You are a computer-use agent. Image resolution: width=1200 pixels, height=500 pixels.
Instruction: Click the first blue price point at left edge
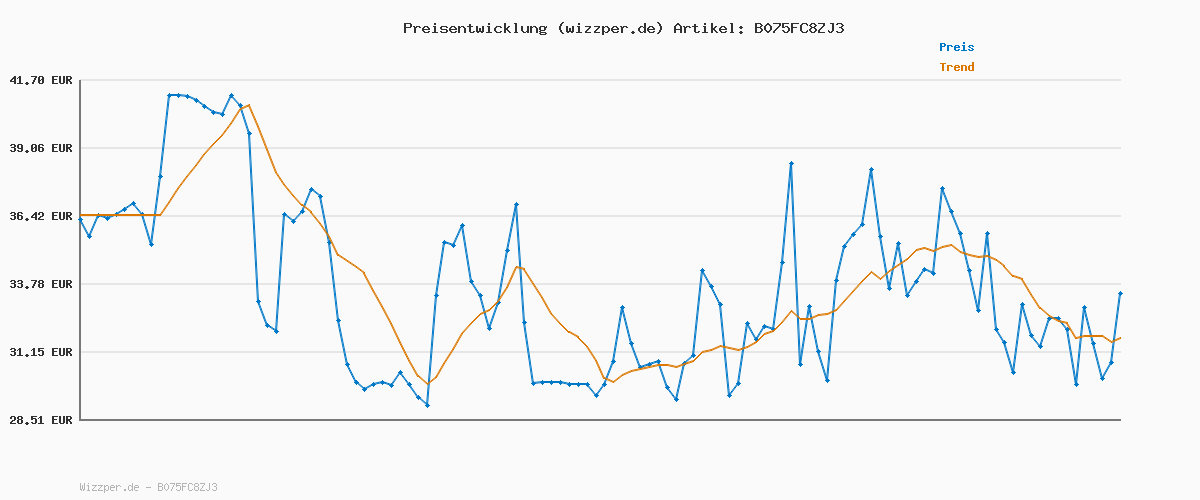81,219
